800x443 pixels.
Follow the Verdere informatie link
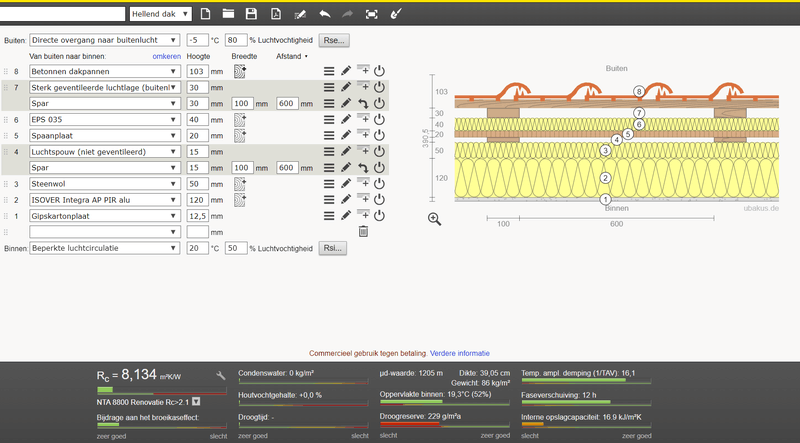pos(460,354)
